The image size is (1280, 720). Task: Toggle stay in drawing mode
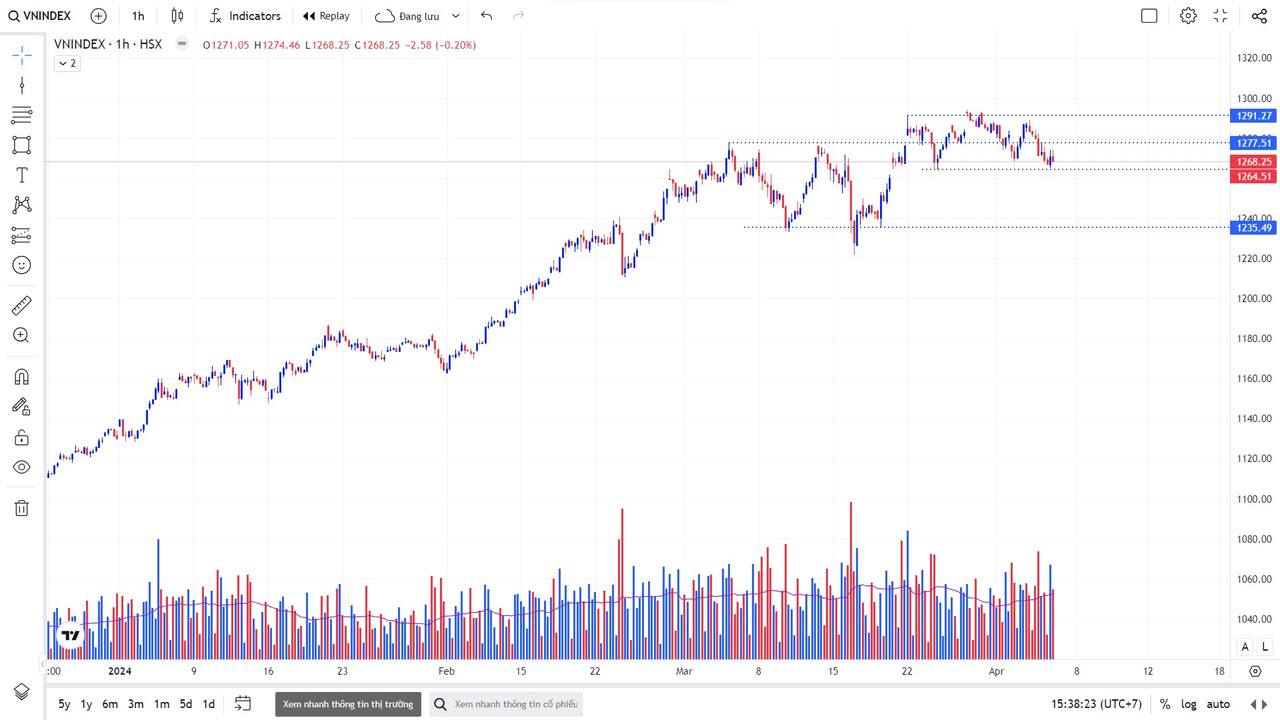coord(22,407)
